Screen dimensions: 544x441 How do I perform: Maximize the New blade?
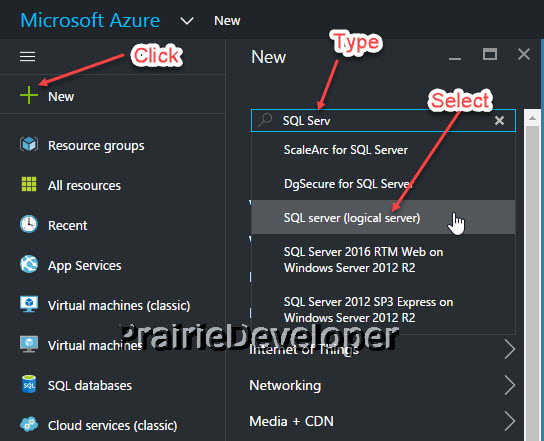(x=490, y=54)
